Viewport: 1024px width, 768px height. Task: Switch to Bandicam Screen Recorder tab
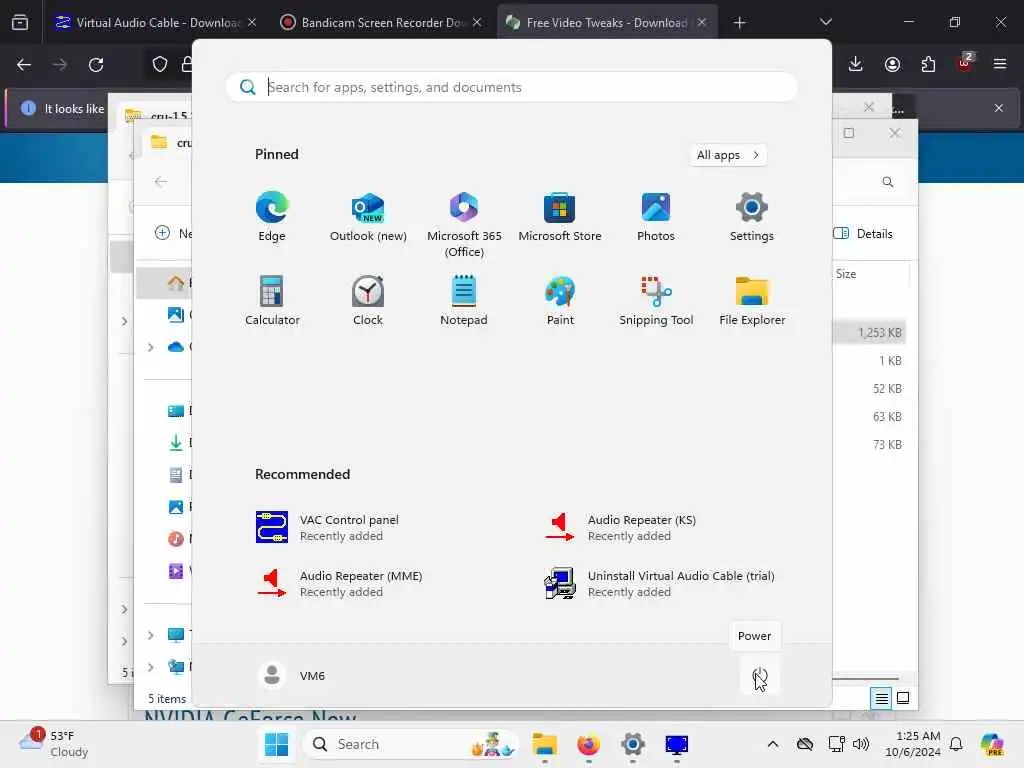coord(382,22)
